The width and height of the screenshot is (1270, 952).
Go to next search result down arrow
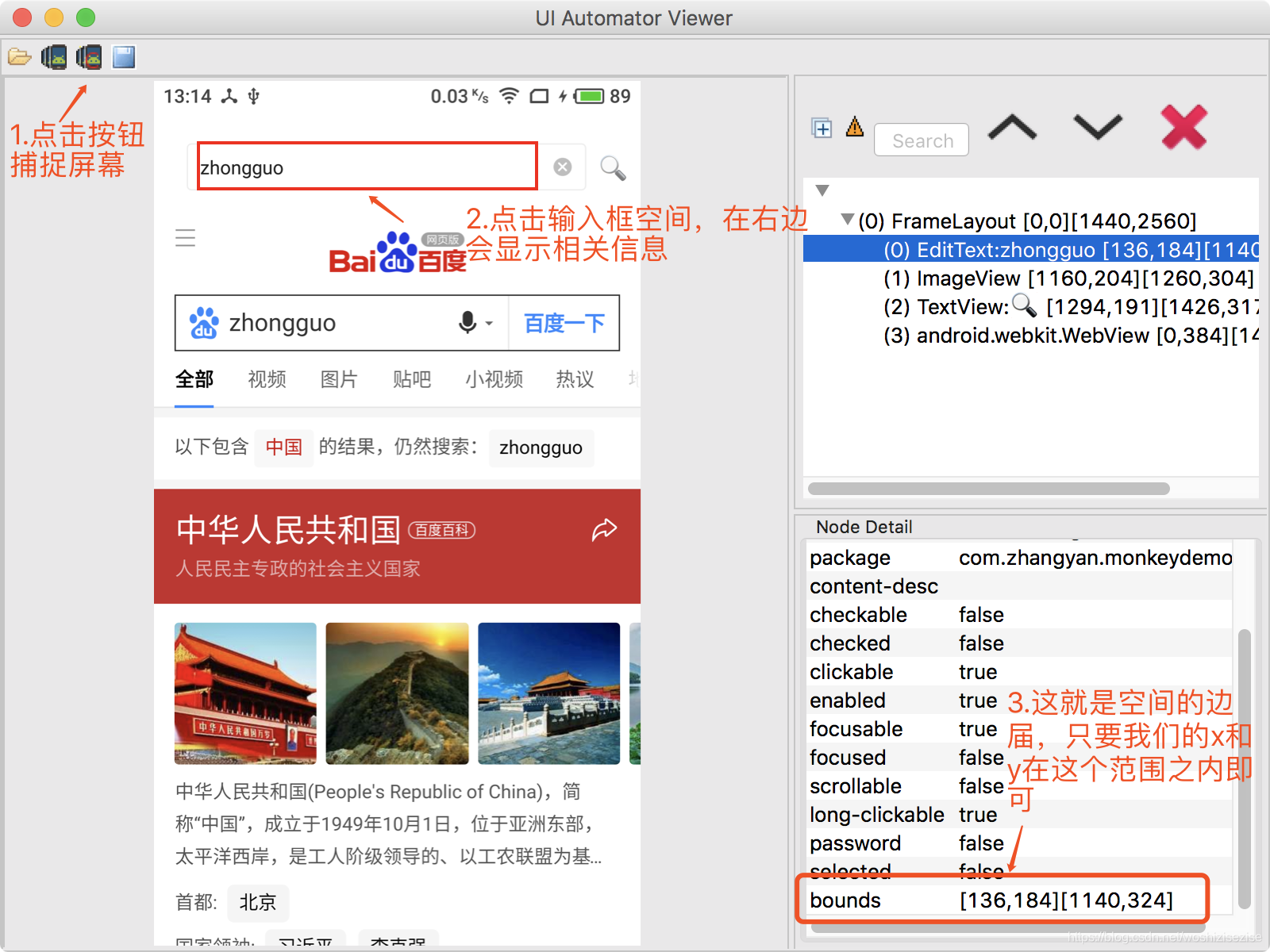[1098, 127]
